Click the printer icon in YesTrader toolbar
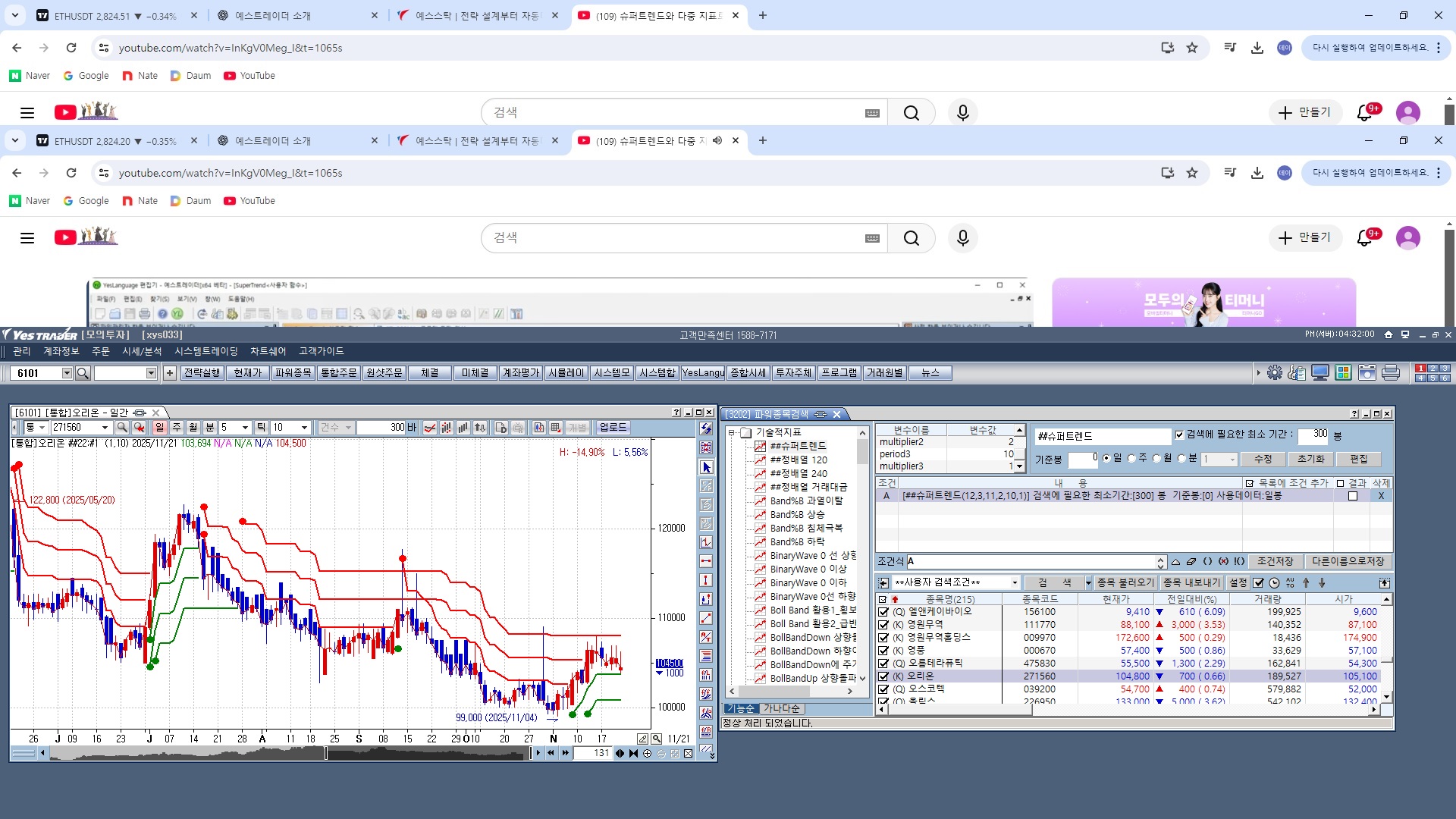1456x819 pixels. point(1390,373)
